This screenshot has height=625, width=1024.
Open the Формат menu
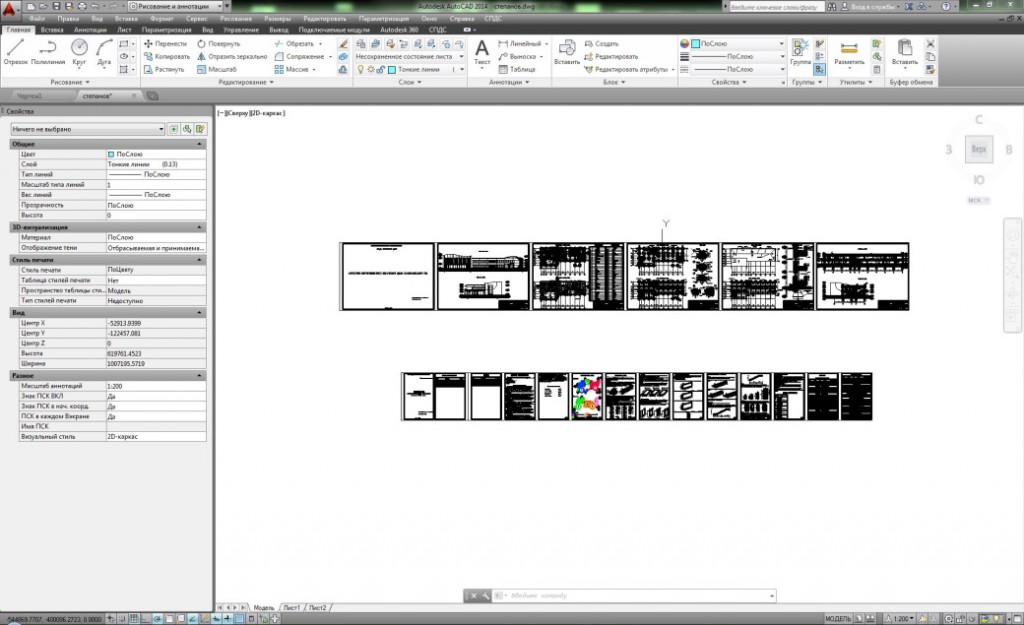162,19
